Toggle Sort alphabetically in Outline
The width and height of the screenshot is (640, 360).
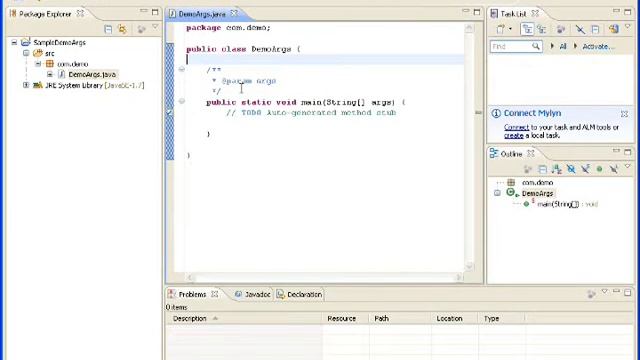tap(556, 169)
